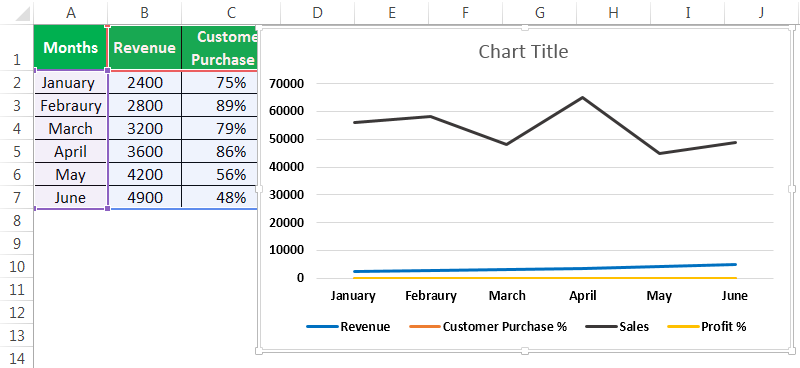The image size is (800, 368).
Task: Select the 89% cell
Action: click(219, 105)
